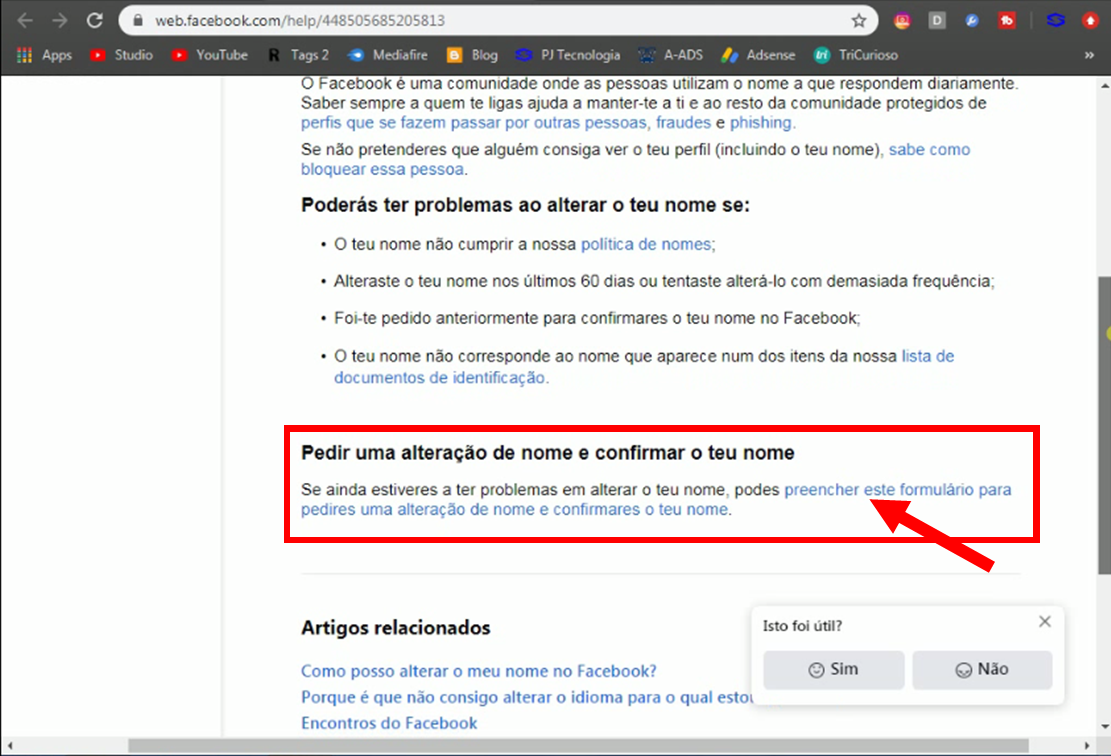Click the gray D extension icon
This screenshot has width=1111, height=756.
click(x=937, y=20)
